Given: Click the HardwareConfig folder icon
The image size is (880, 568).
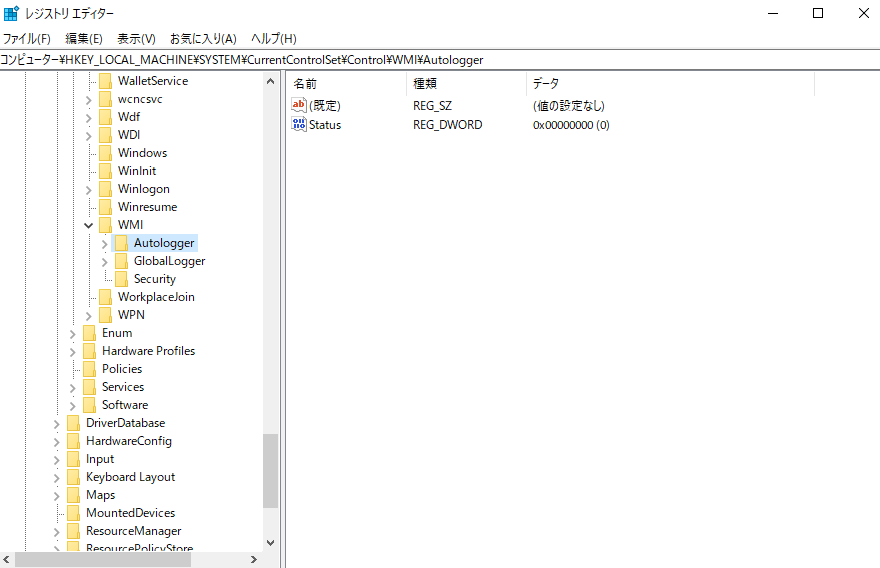Looking at the screenshot, I should pyautogui.click(x=73, y=441).
